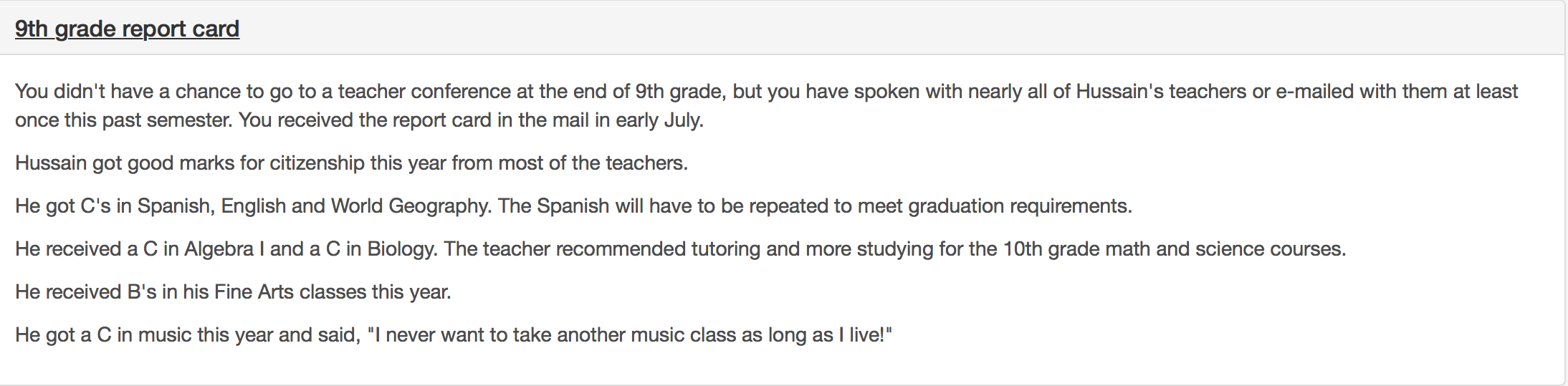Click the words "Hussain's teachers" in the first paragraph
The image size is (1568, 386).
coord(1162,92)
